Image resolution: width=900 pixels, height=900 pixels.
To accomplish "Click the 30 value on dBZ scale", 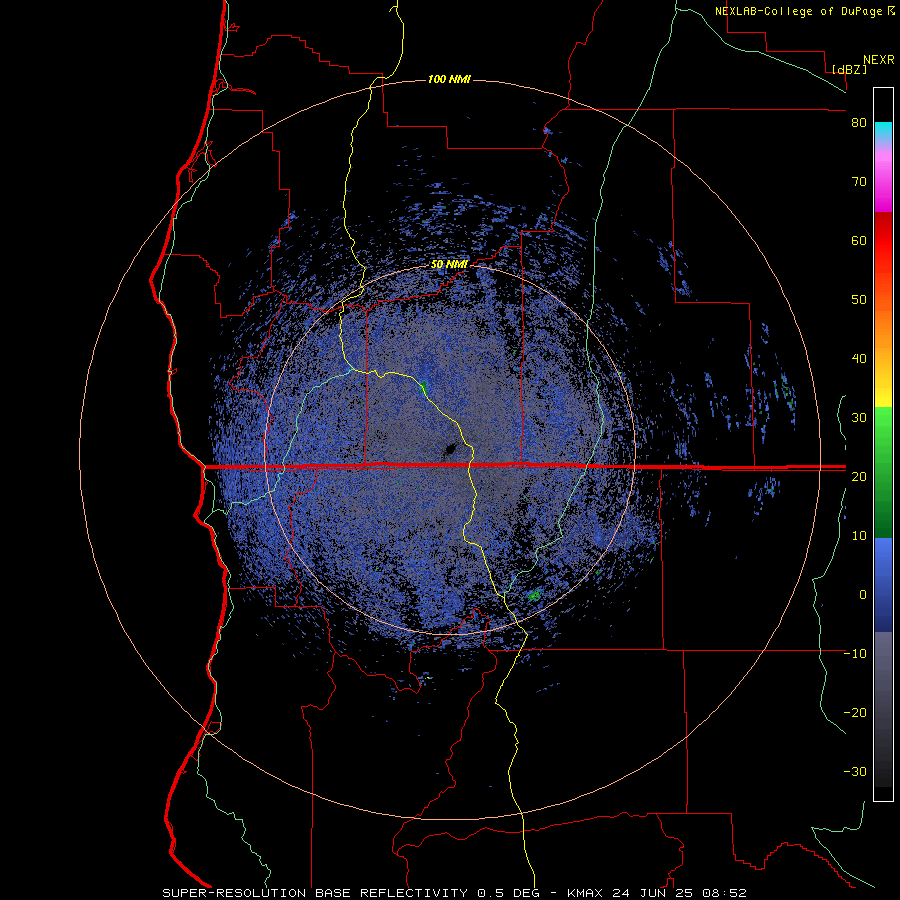I will coord(859,418).
